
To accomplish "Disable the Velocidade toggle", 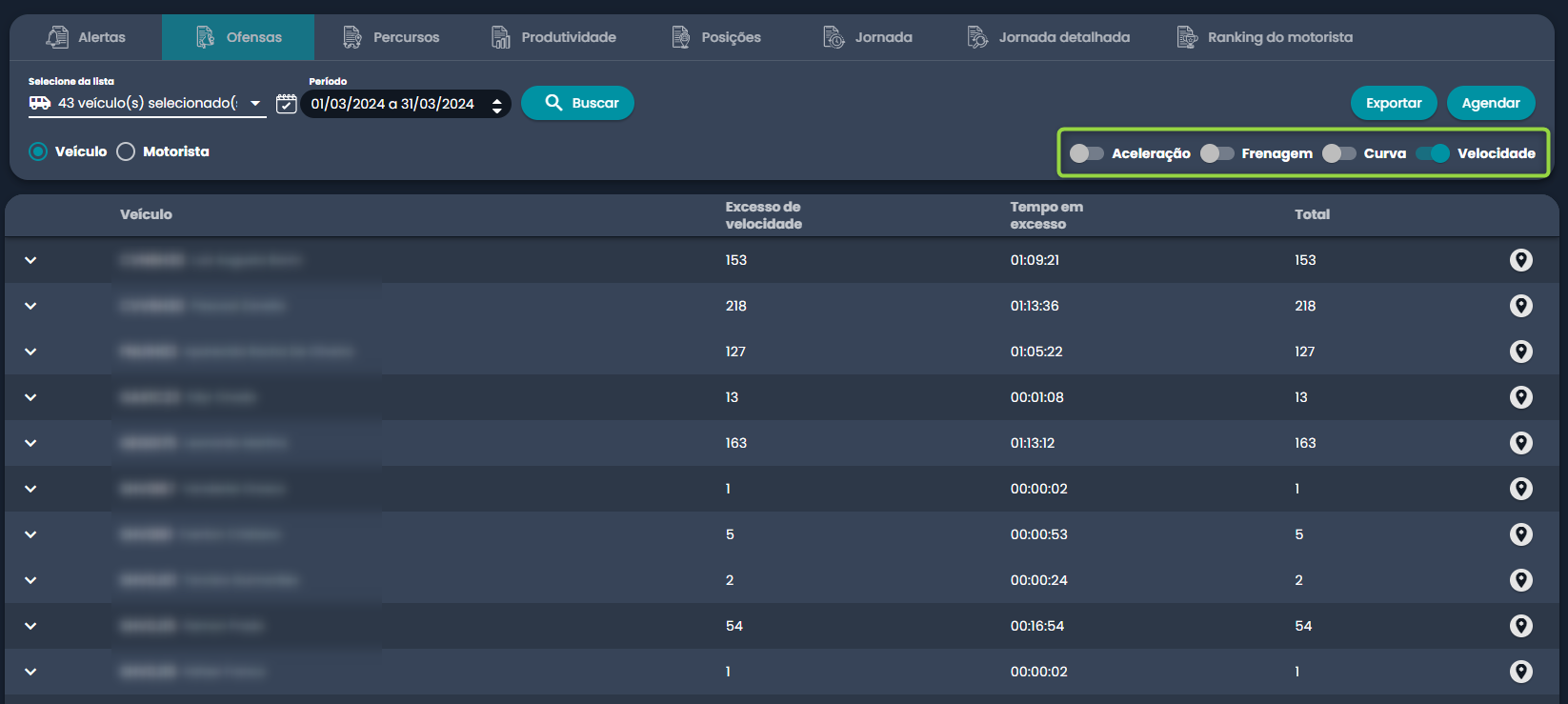I will click(1433, 153).
